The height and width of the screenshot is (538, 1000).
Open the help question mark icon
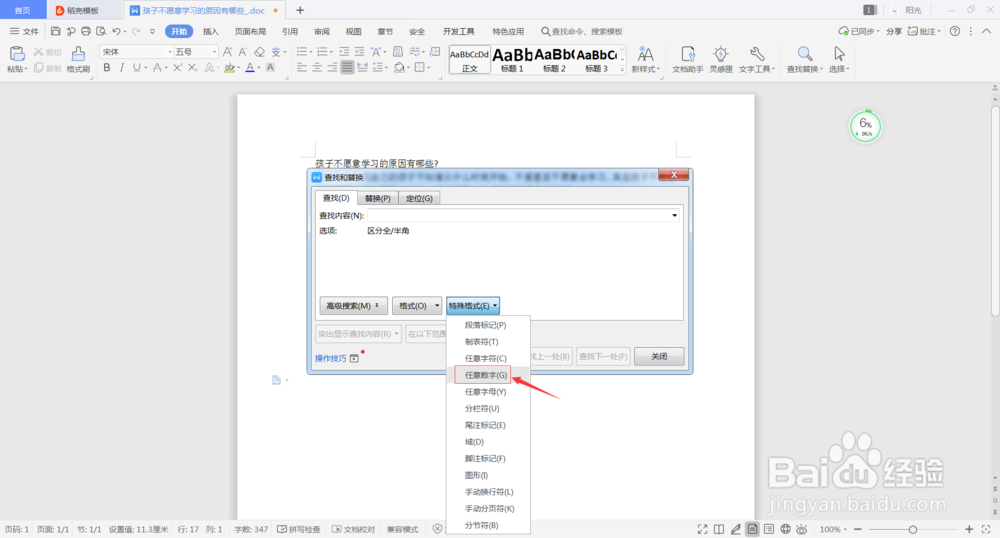pos(955,31)
